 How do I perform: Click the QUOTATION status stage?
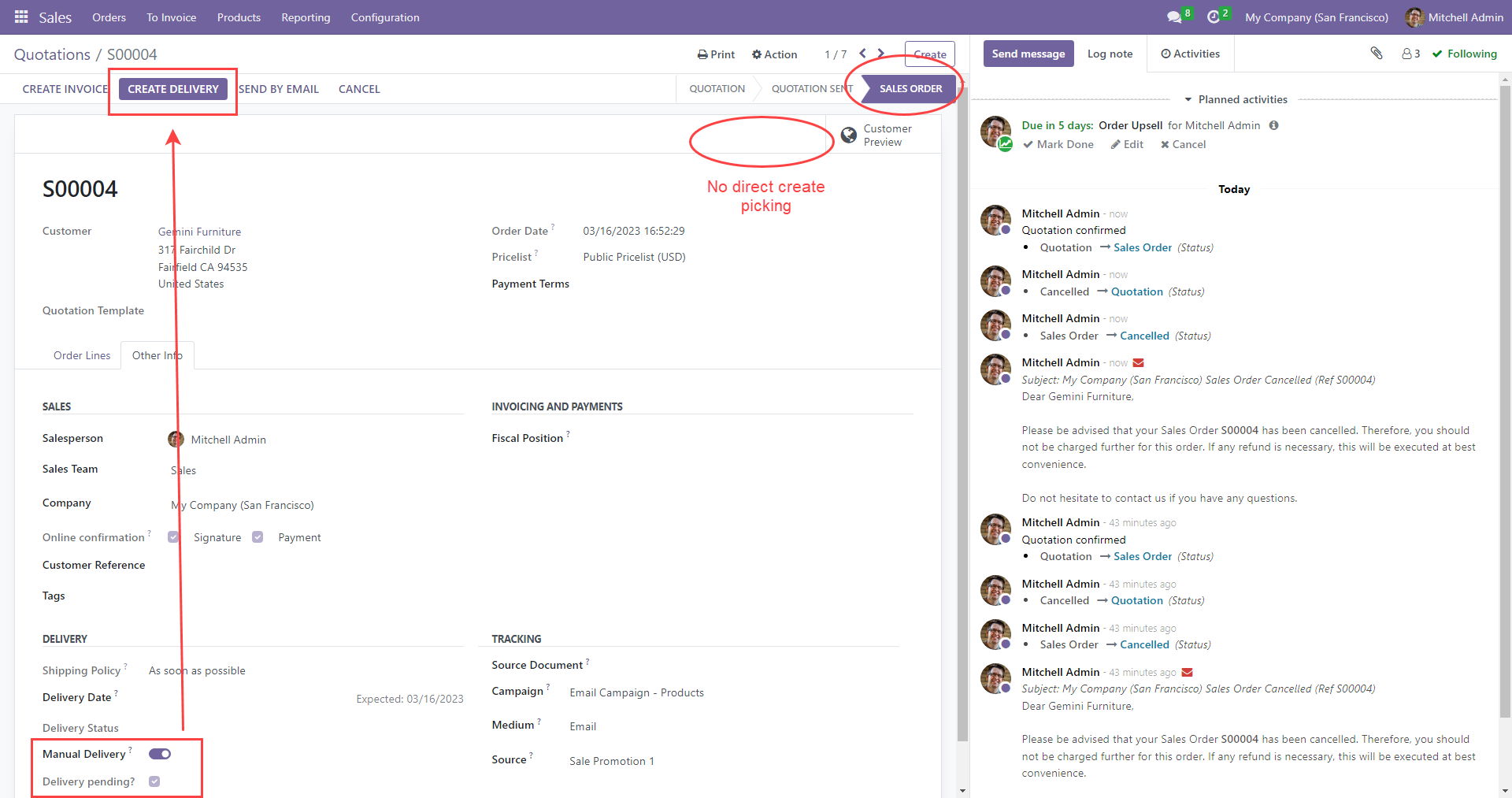(717, 89)
